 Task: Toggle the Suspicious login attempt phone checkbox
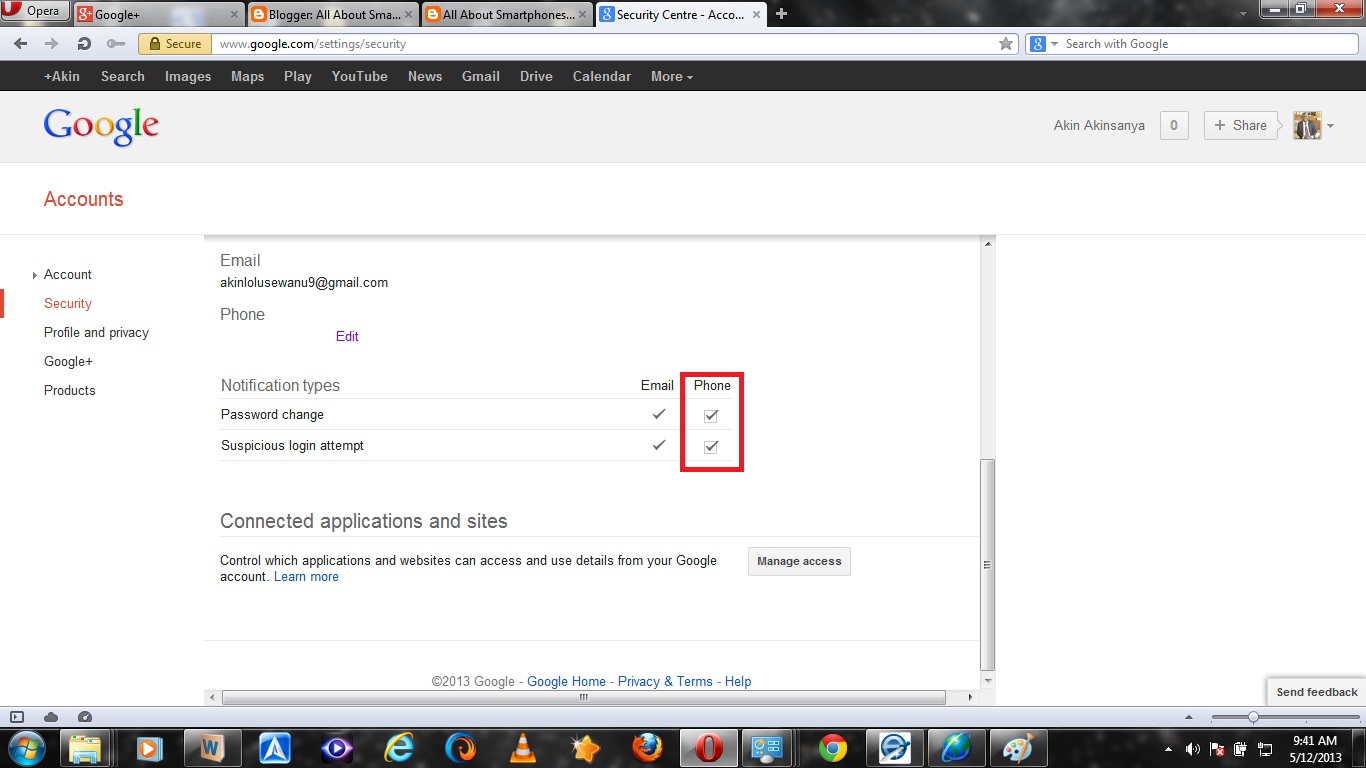[x=711, y=447]
